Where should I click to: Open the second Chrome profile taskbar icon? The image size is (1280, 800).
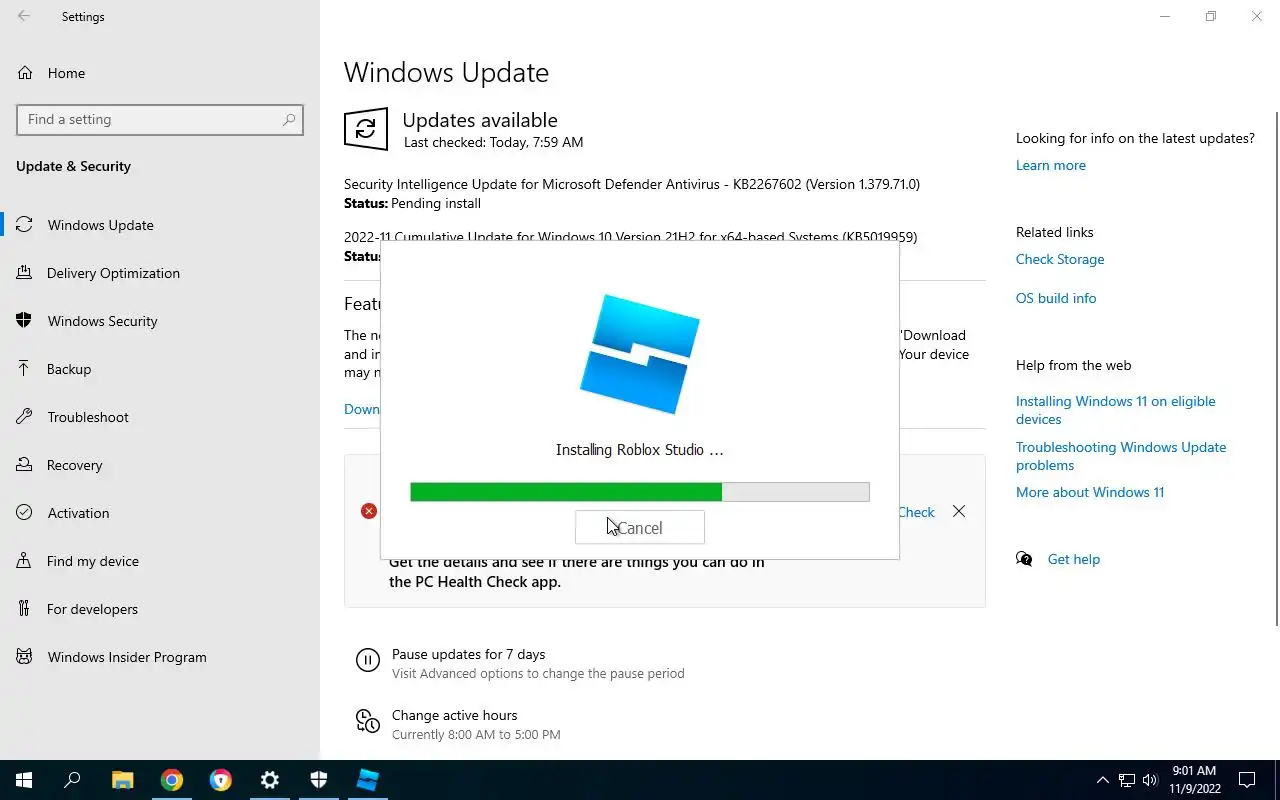(x=221, y=780)
